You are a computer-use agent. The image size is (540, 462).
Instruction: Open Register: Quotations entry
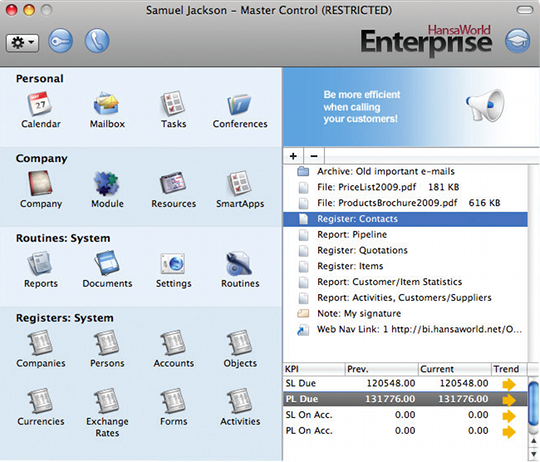(405, 251)
